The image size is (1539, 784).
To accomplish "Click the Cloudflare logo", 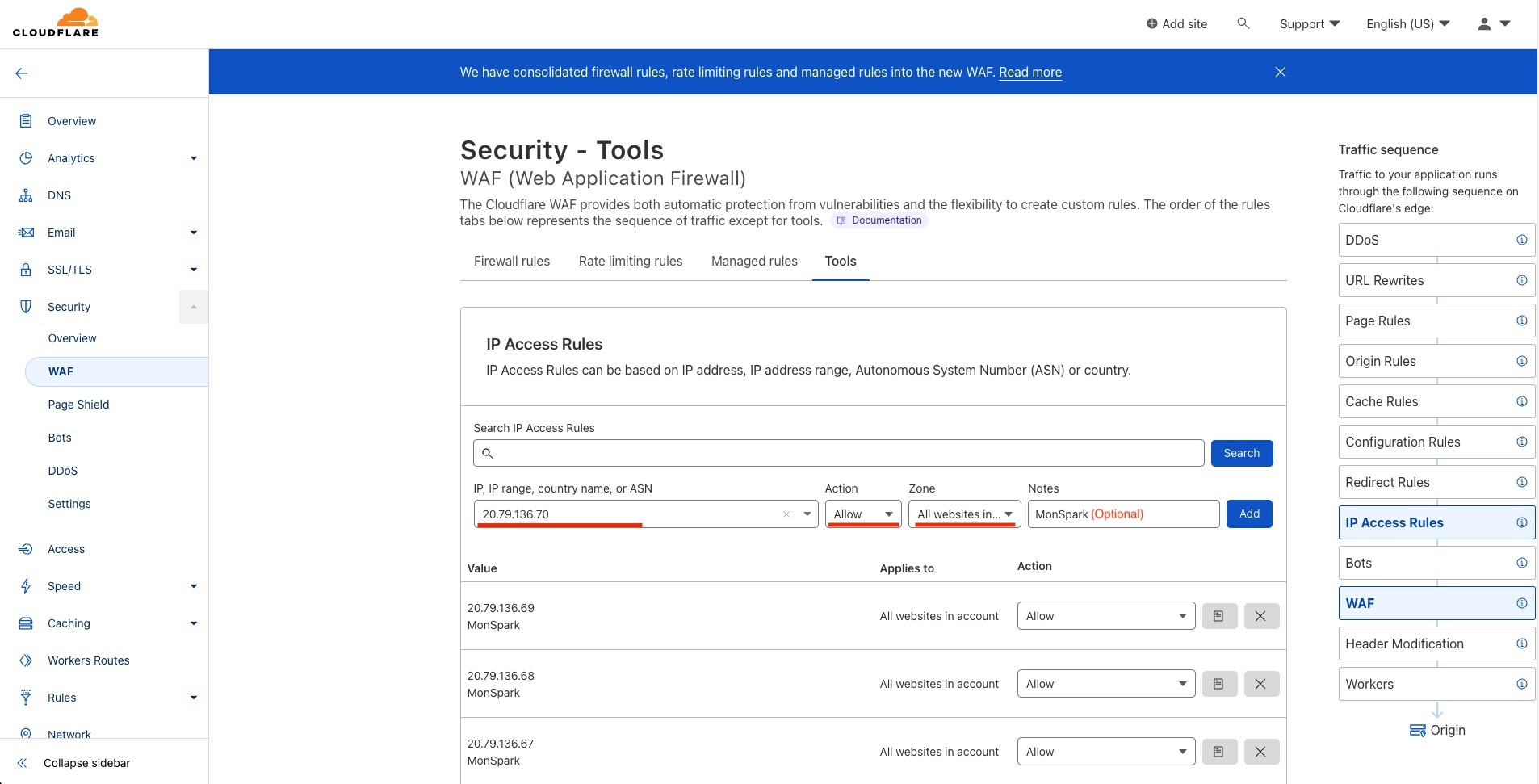I will (56, 23).
